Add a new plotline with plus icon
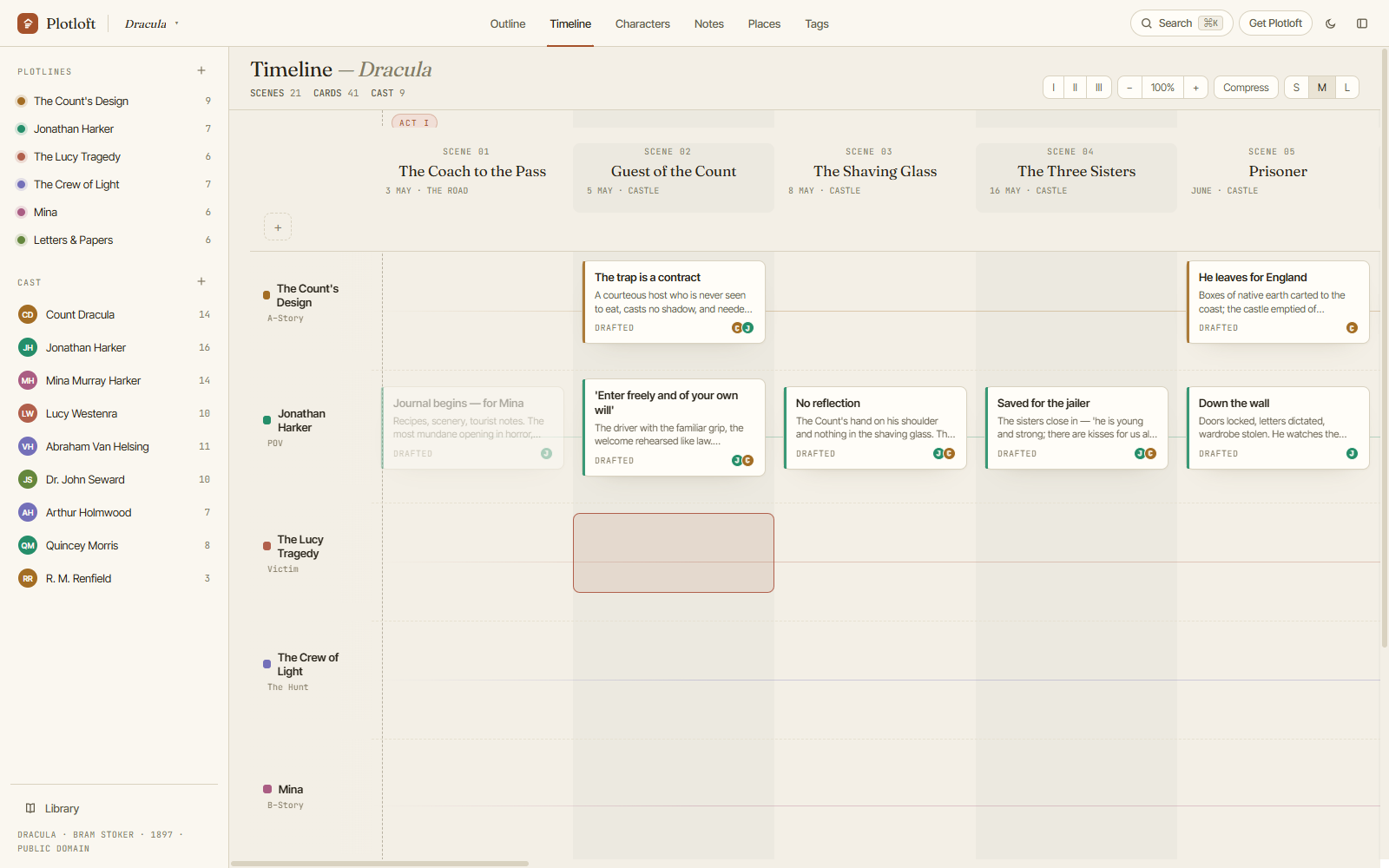The height and width of the screenshot is (868, 1389). [201, 71]
